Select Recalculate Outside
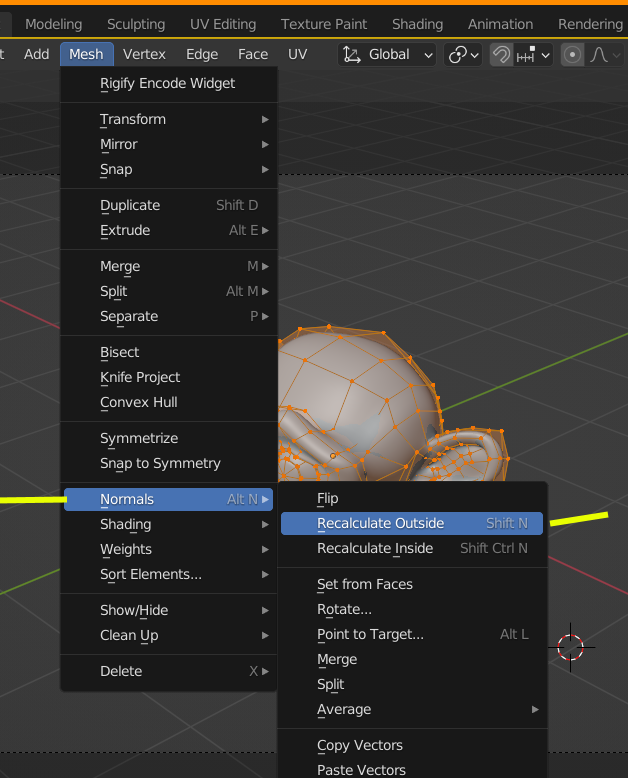 412,523
